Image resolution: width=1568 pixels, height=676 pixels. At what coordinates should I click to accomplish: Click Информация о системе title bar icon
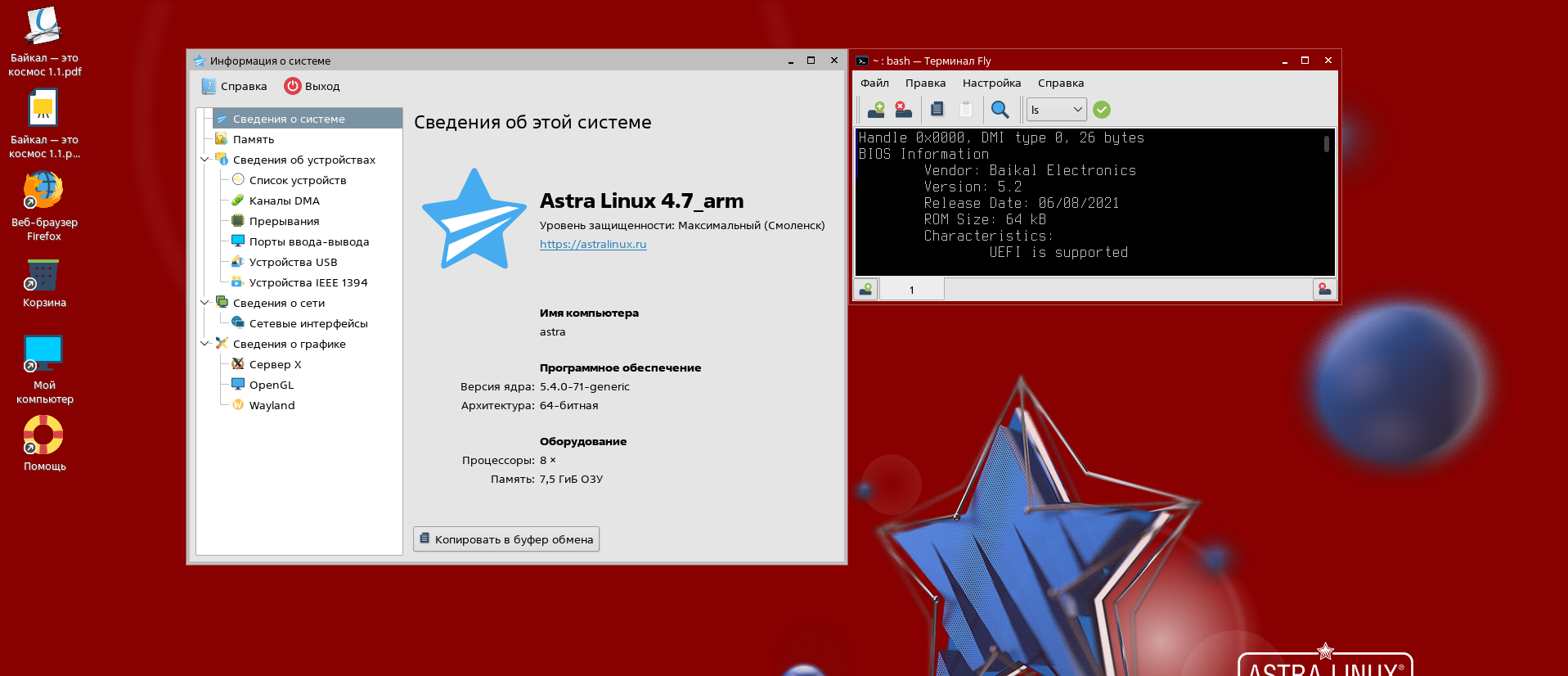tap(199, 61)
